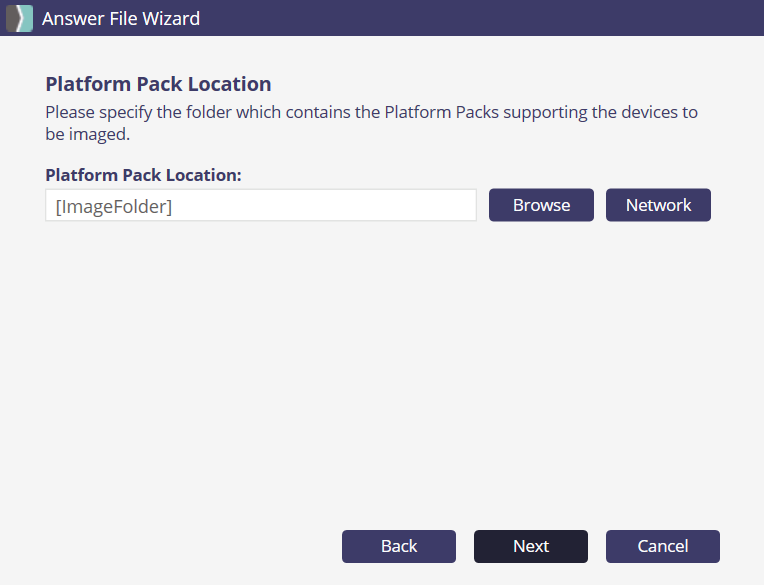Click the Browse button
The image size is (764, 585).
coord(541,205)
